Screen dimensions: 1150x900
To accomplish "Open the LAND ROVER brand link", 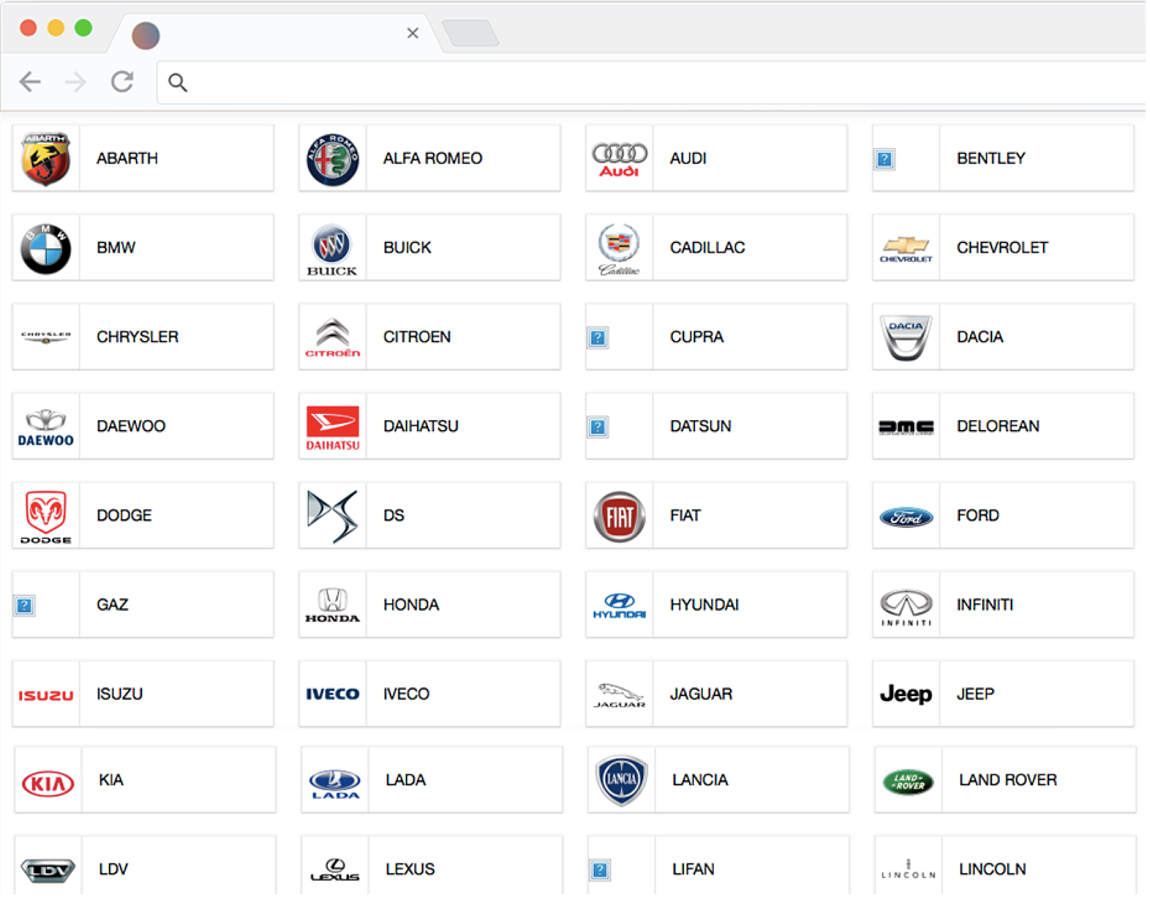I will coord(1006,780).
